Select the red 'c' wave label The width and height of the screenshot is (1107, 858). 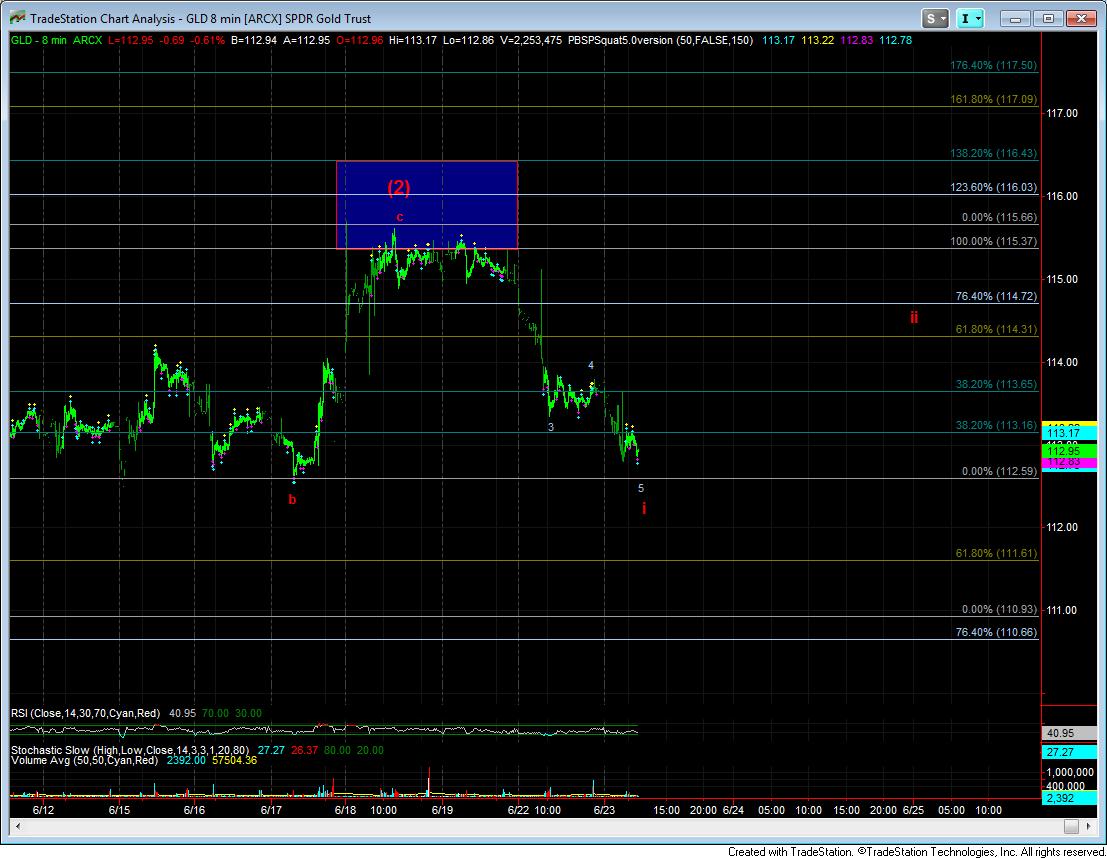click(x=400, y=217)
